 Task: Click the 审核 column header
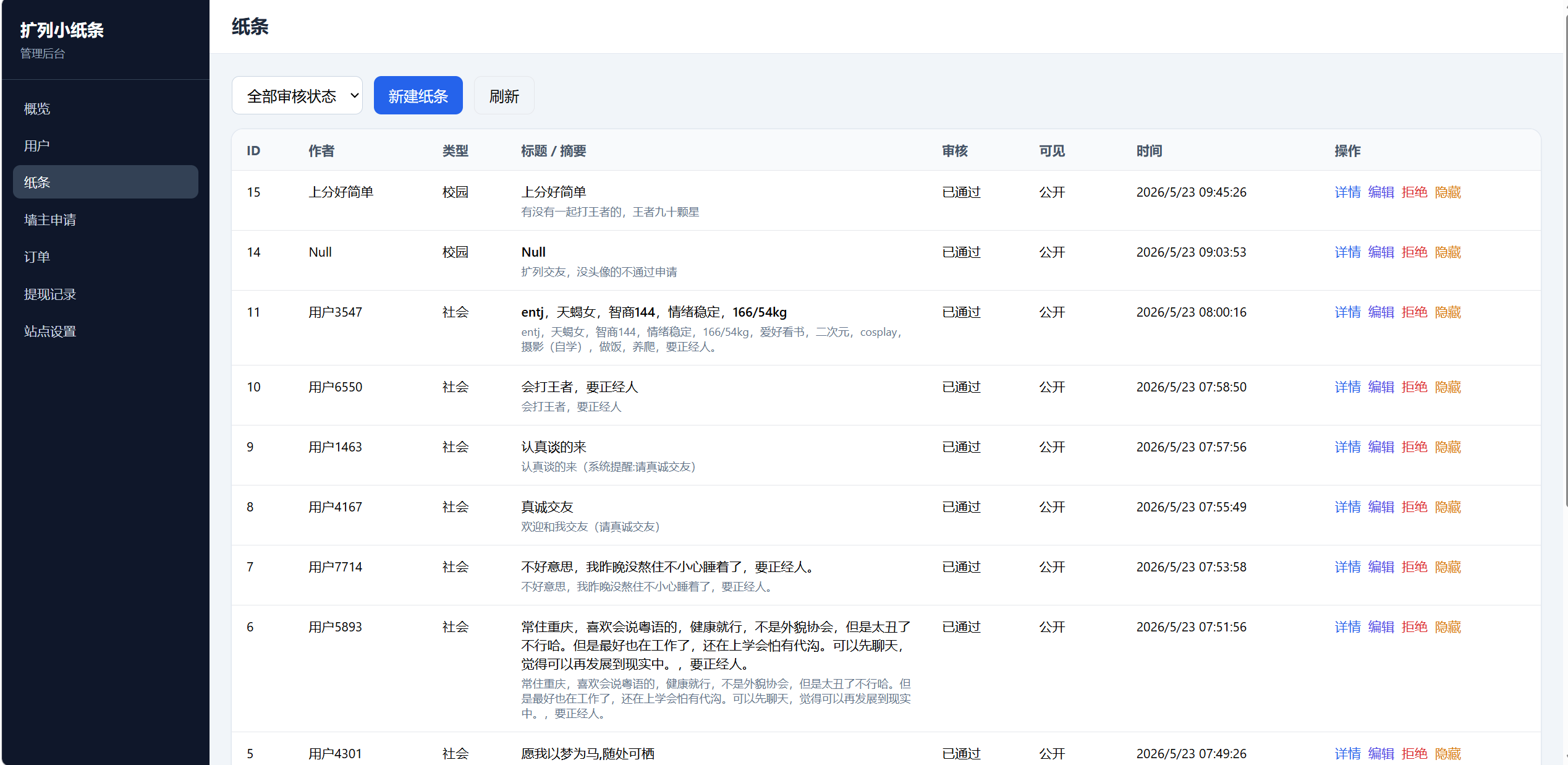(x=955, y=151)
